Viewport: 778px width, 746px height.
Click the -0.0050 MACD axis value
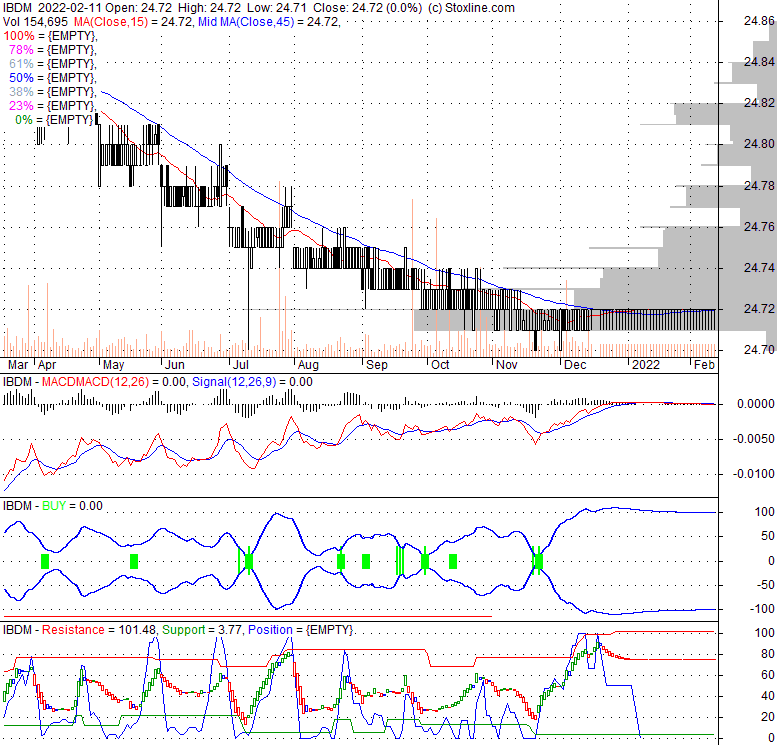[754, 439]
